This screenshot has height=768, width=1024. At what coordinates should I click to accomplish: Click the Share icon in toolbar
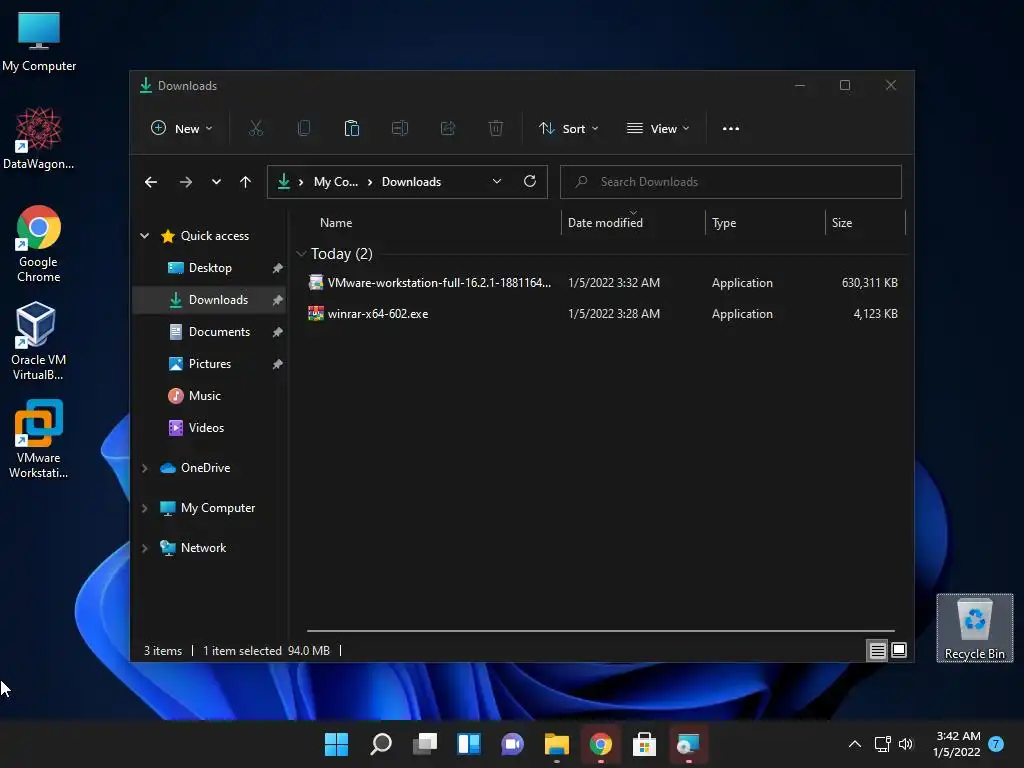448,129
